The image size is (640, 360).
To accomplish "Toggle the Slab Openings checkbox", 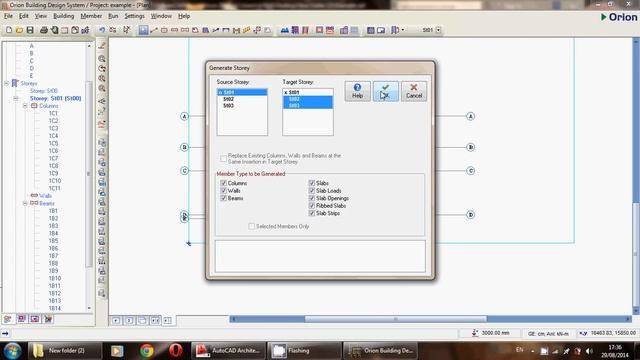I will click(312, 198).
